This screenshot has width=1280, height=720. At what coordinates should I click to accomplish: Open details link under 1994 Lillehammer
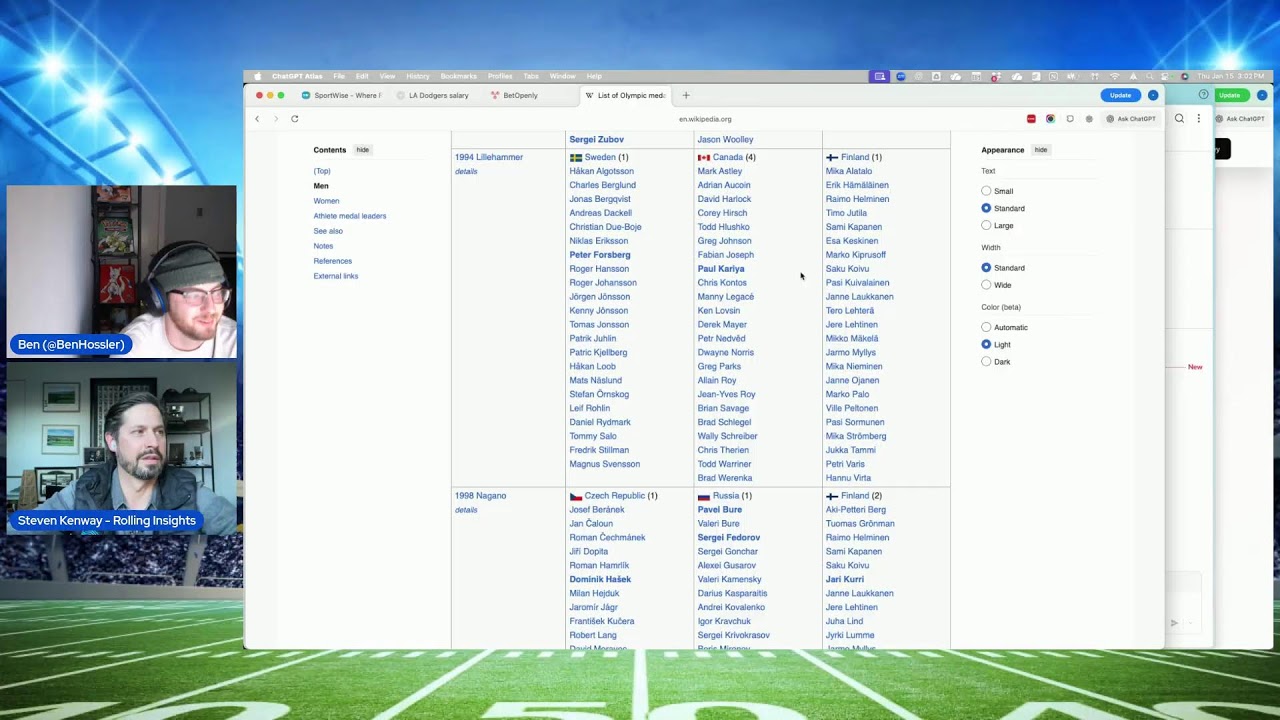click(x=466, y=171)
